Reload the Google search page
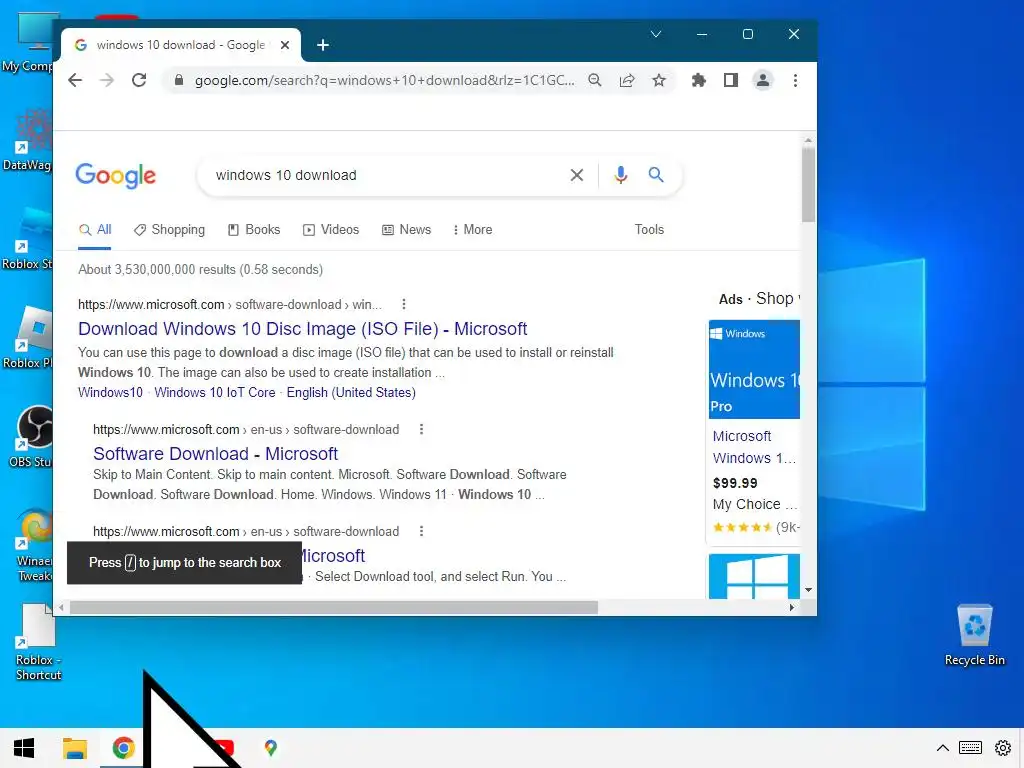 [139, 80]
